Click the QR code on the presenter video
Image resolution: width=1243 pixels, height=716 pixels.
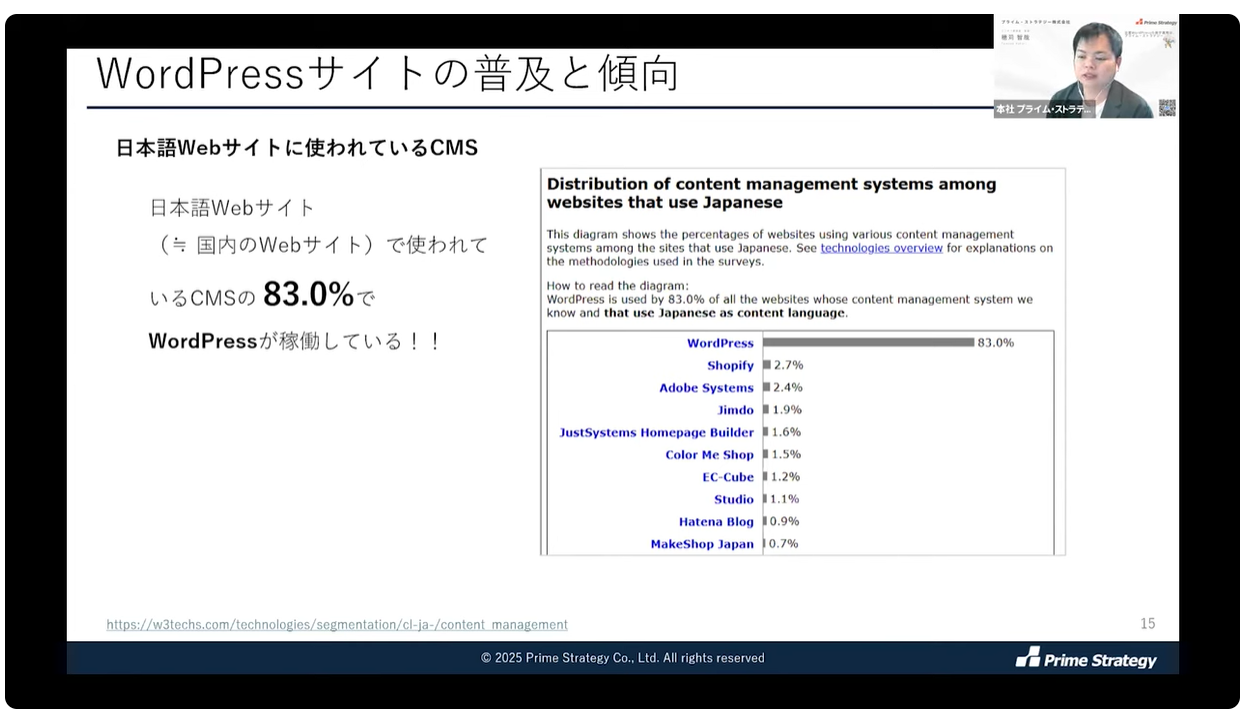[x=1166, y=107]
